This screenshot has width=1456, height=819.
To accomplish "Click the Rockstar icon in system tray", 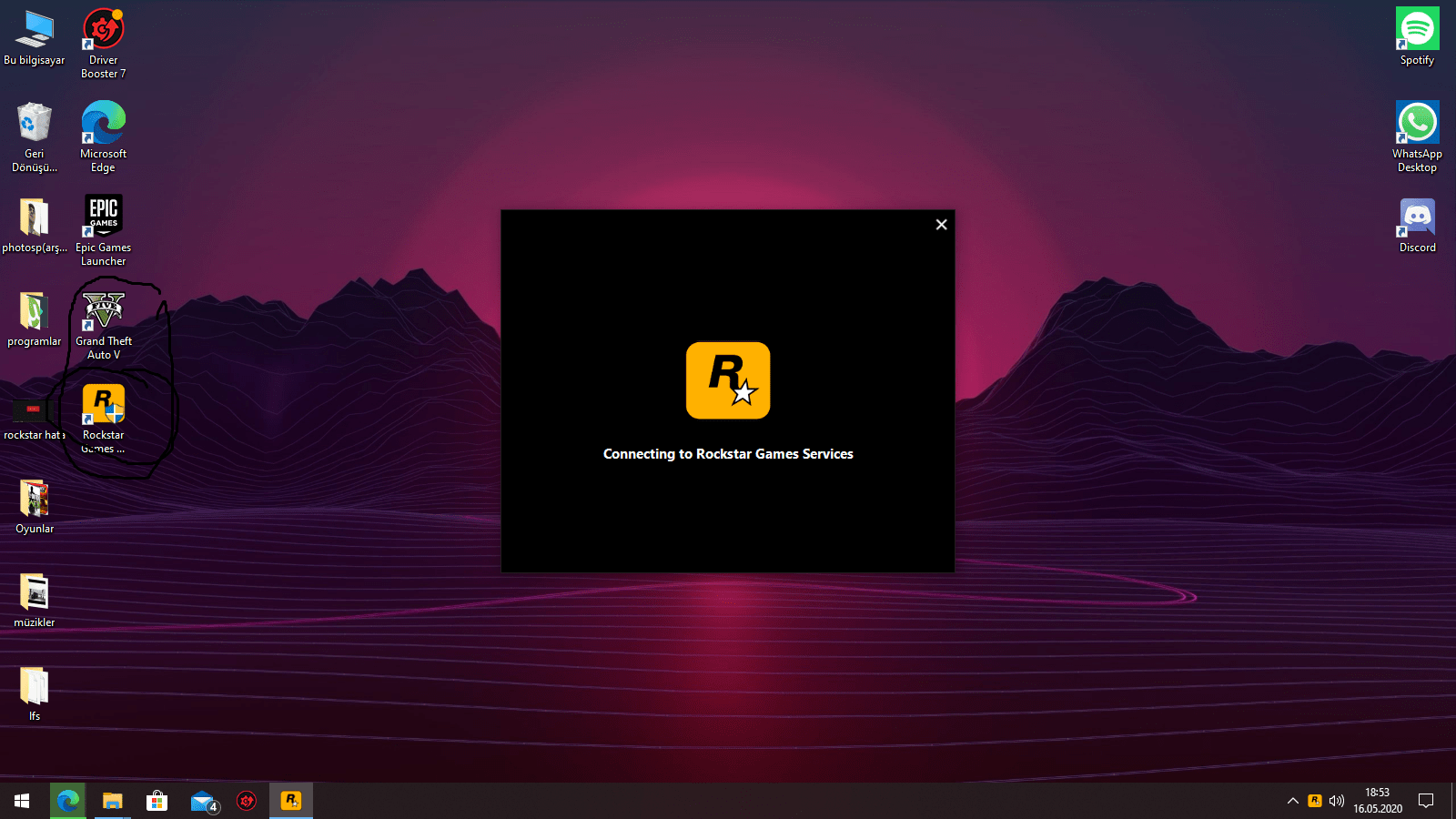I will [x=1315, y=801].
